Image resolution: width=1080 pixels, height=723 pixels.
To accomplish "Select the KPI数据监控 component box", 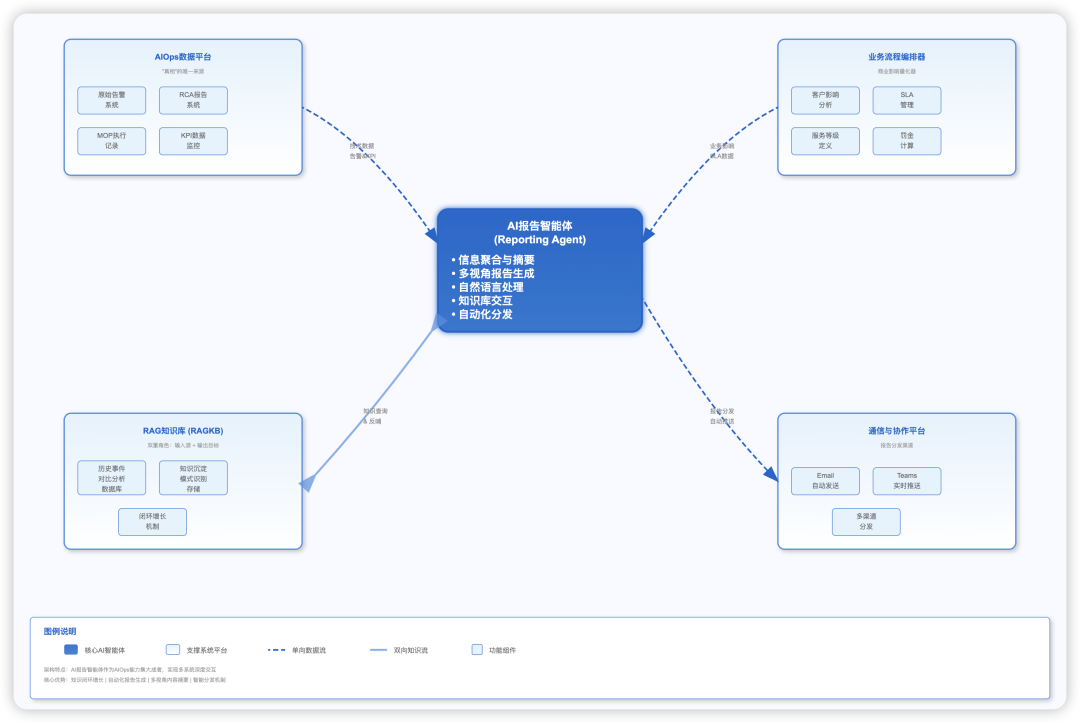I will click(x=193, y=141).
